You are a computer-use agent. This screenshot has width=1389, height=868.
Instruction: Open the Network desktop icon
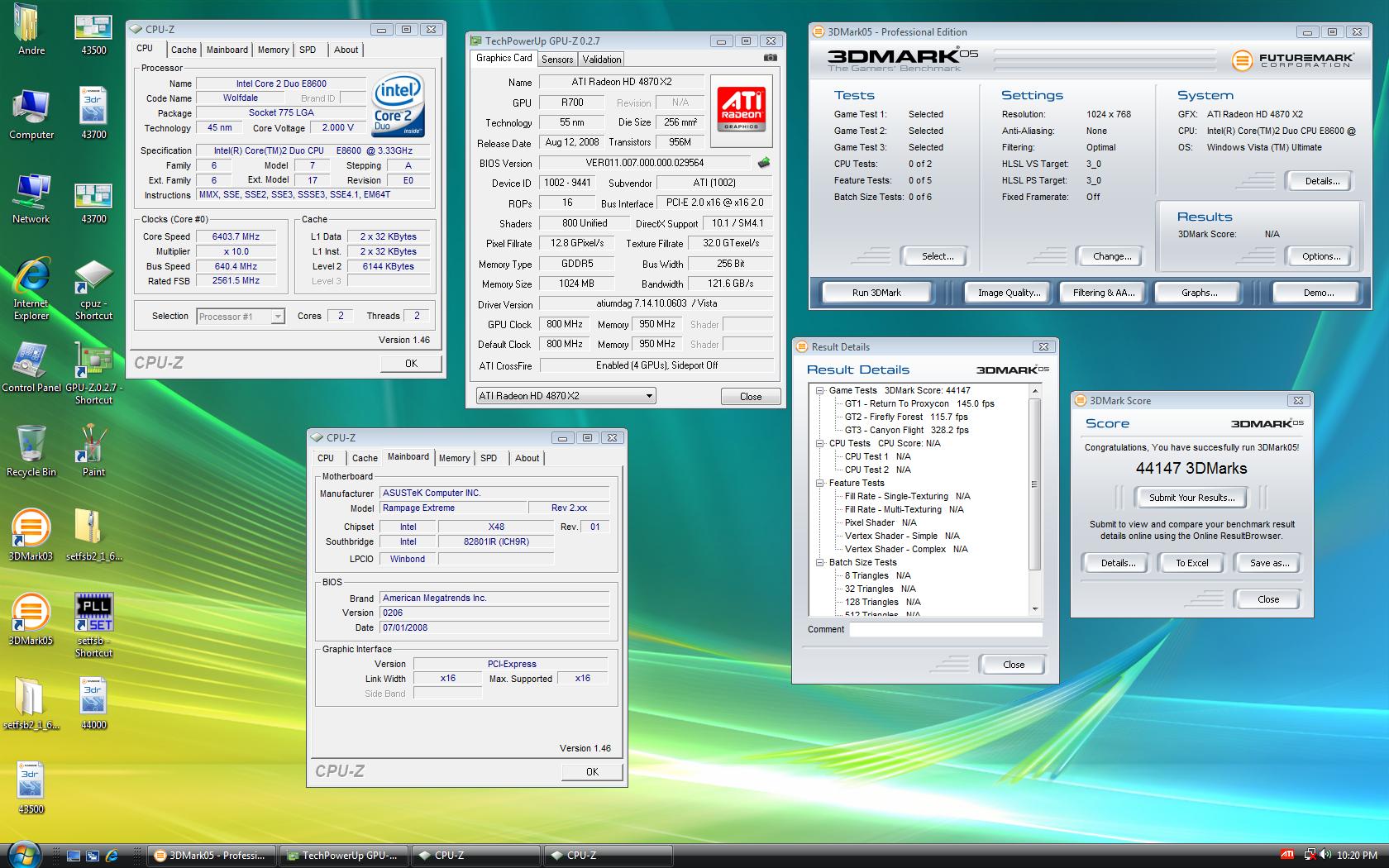(x=31, y=197)
